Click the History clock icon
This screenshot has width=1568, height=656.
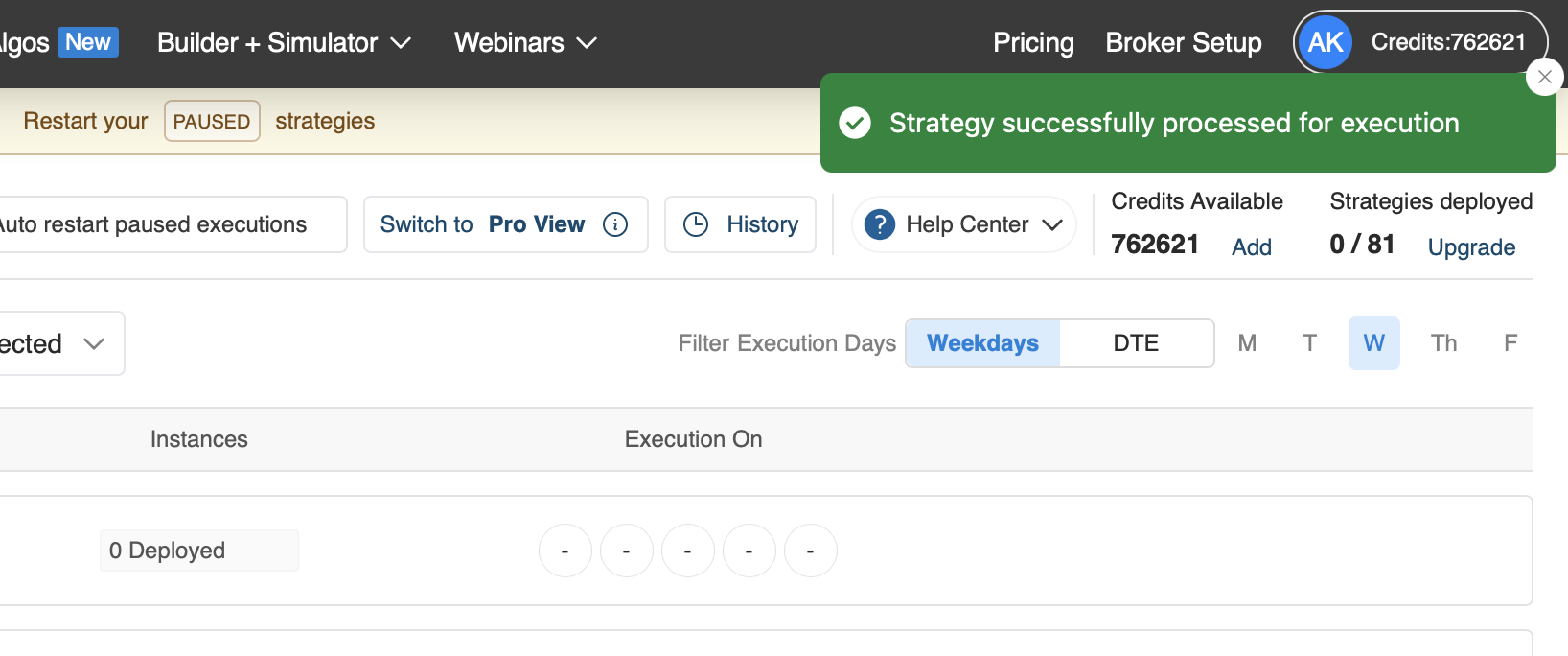[x=696, y=224]
